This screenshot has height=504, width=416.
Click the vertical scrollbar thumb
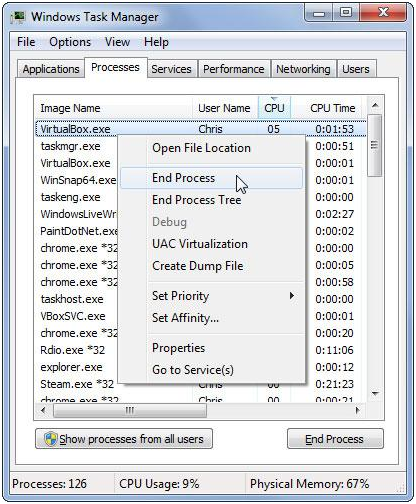(x=375, y=145)
